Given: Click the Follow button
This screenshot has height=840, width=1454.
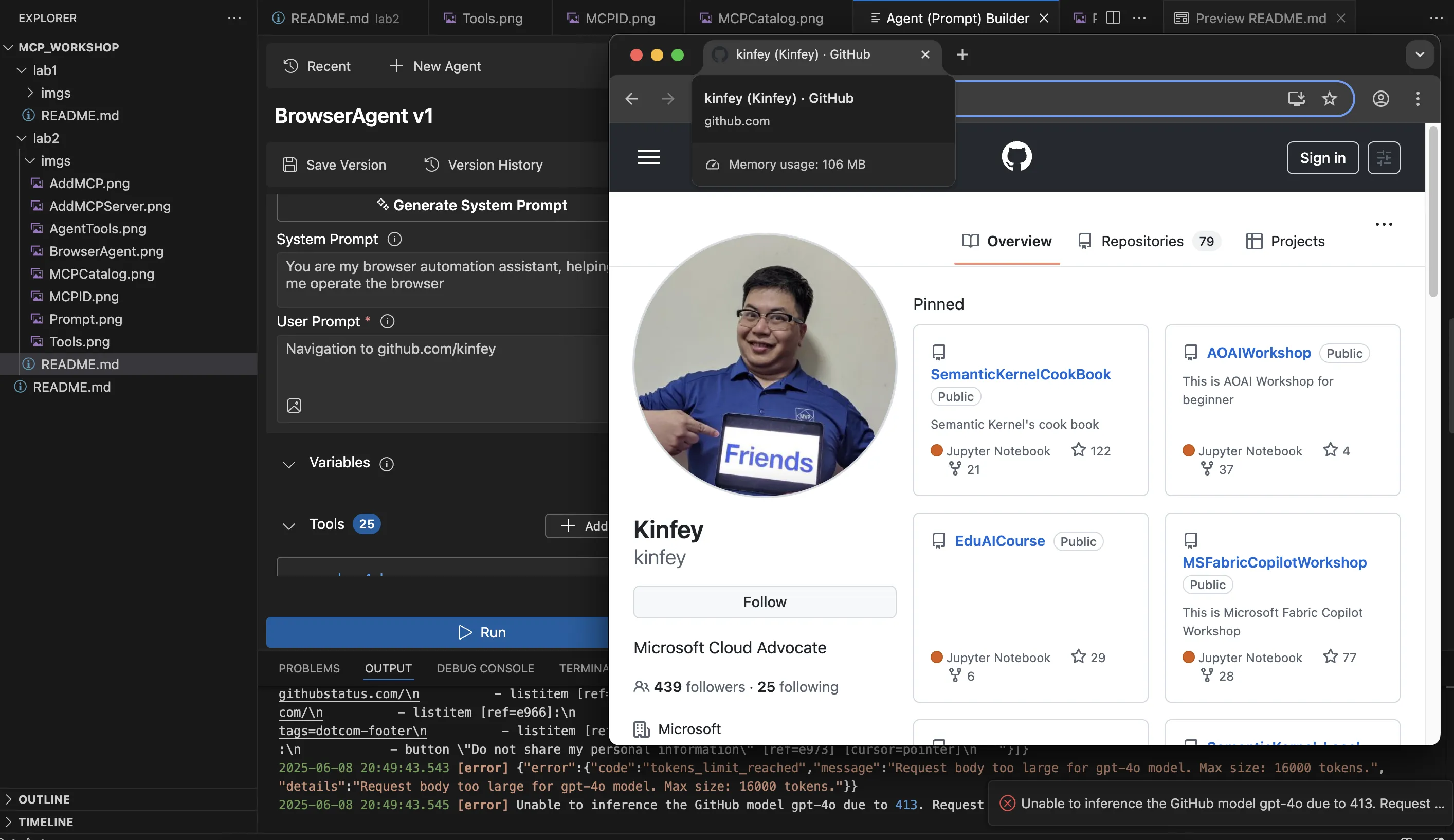Looking at the screenshot, I should tap(765, 602).
